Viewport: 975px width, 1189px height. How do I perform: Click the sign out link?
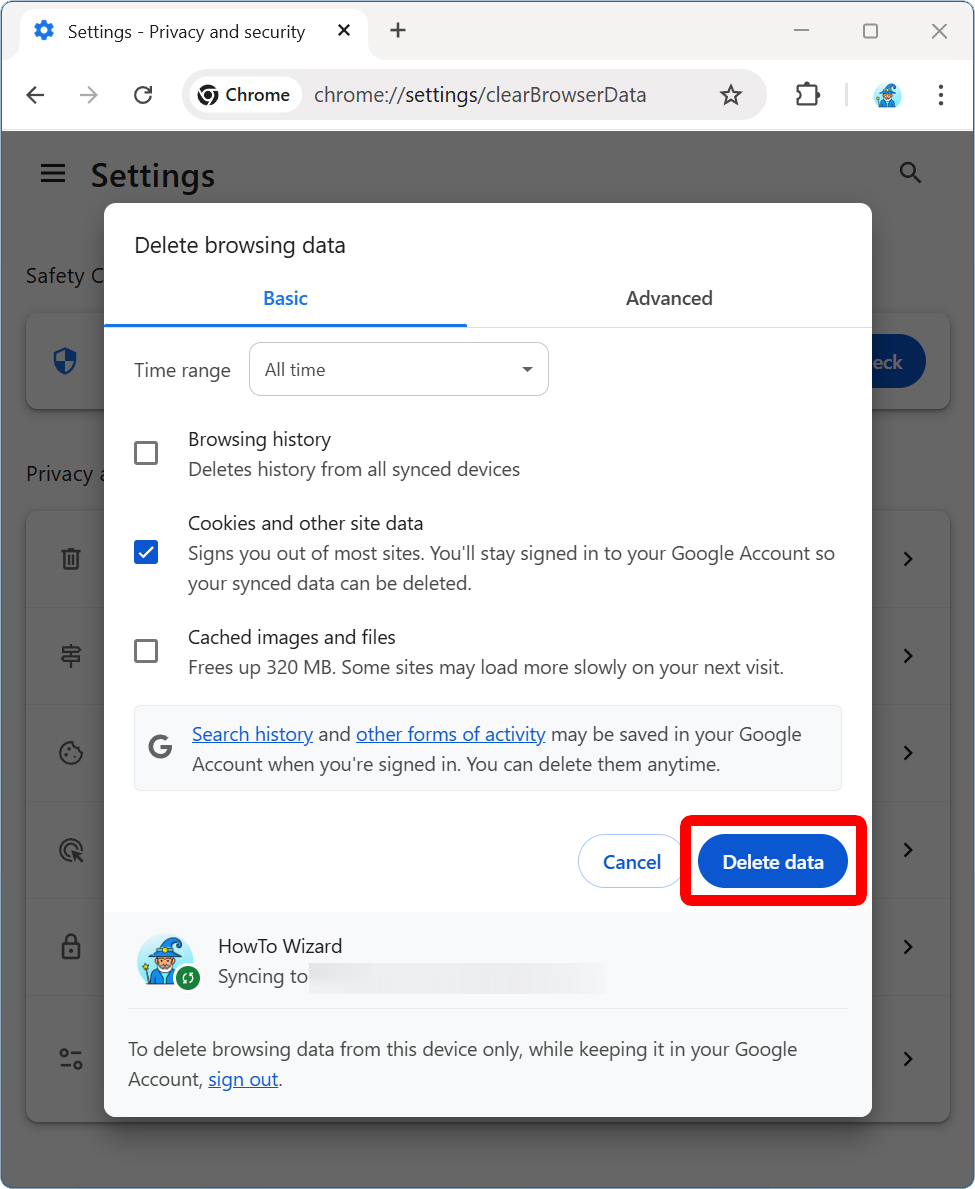tap(243, 1080)
